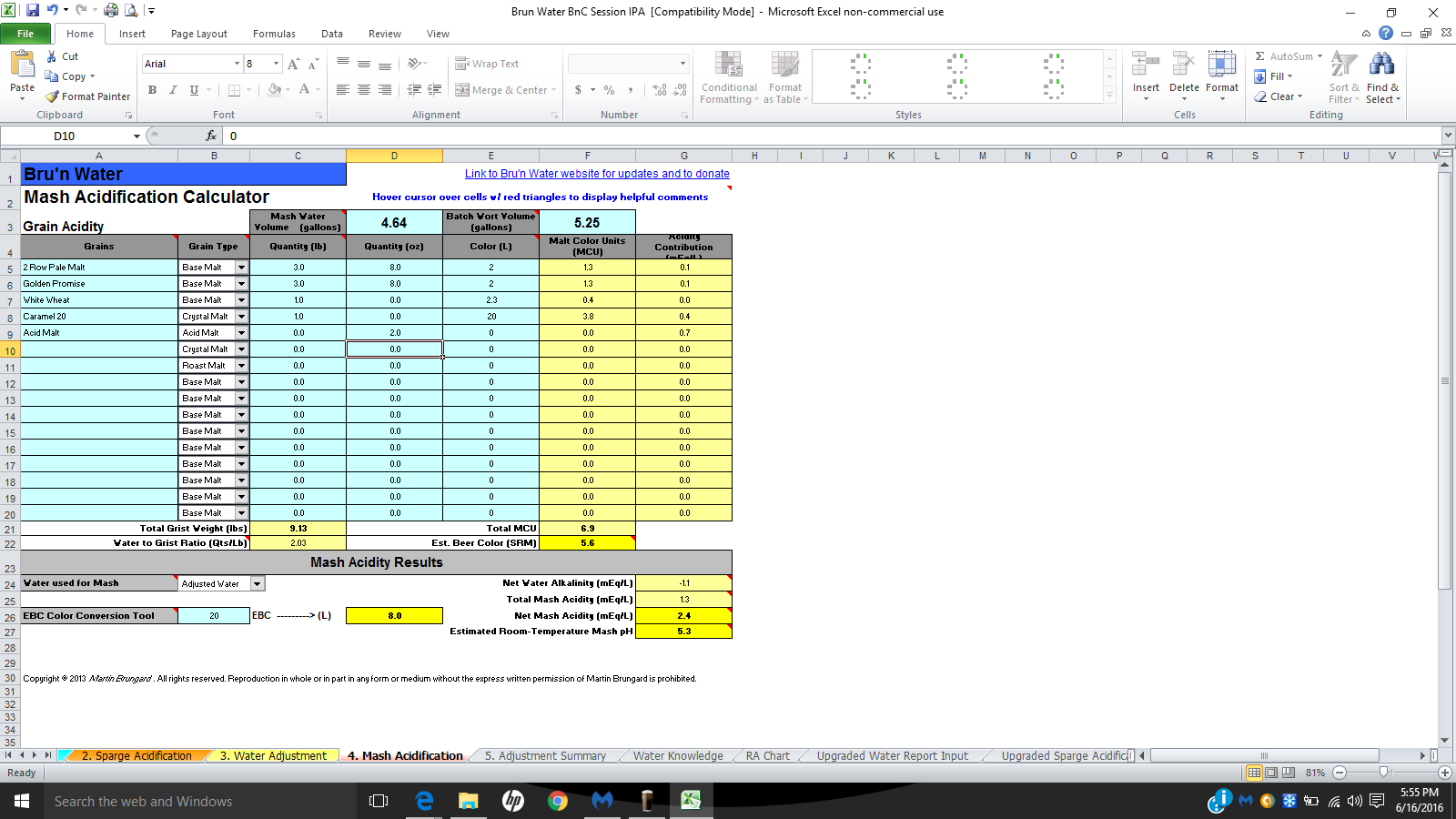Select the Mash Water Volume cell 4.64

(x=394, y=223)
